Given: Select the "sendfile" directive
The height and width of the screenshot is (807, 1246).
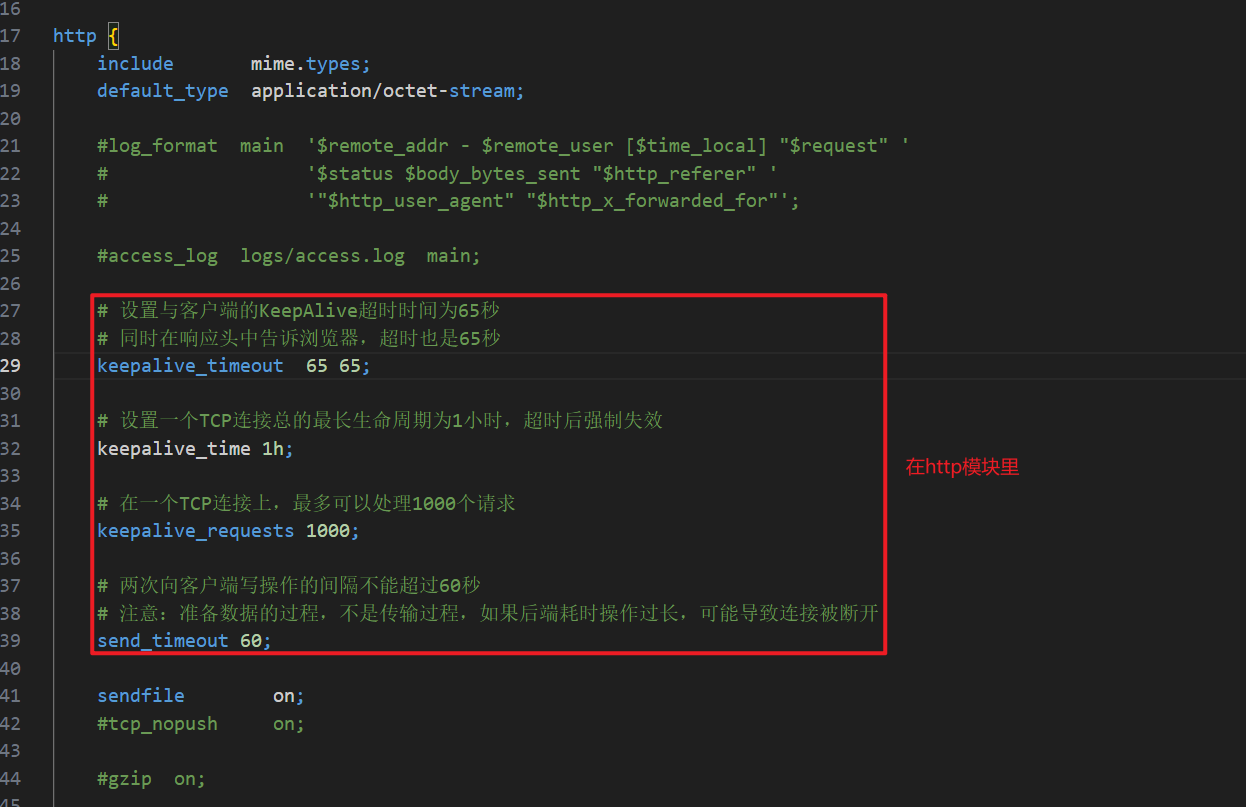Looking at the screenshot, I should pos(141,695).
